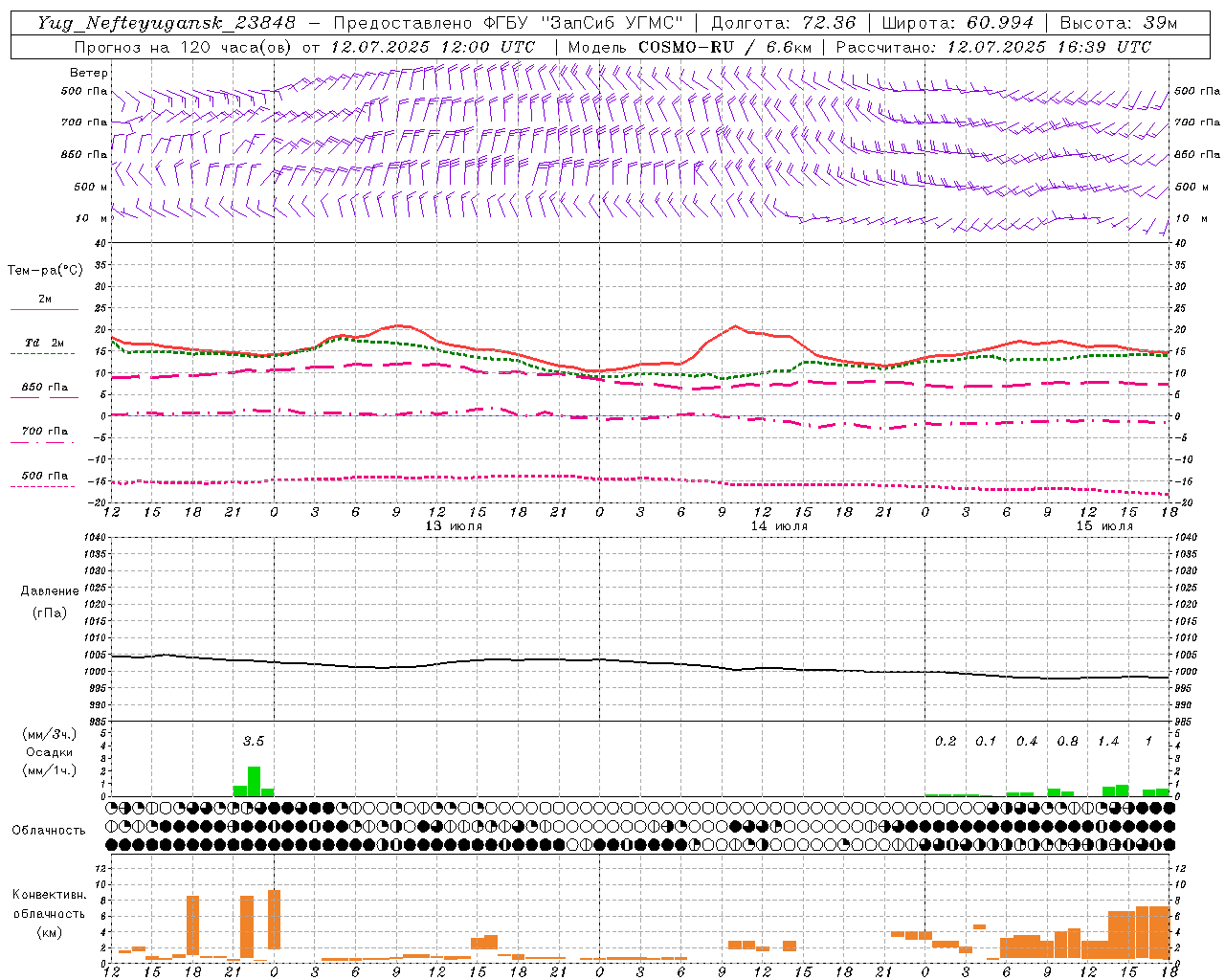The width and height of the screenshot is (1225, 980).
Task: Click the 10 м wind level label on left
Action: (x=92, y=218)
